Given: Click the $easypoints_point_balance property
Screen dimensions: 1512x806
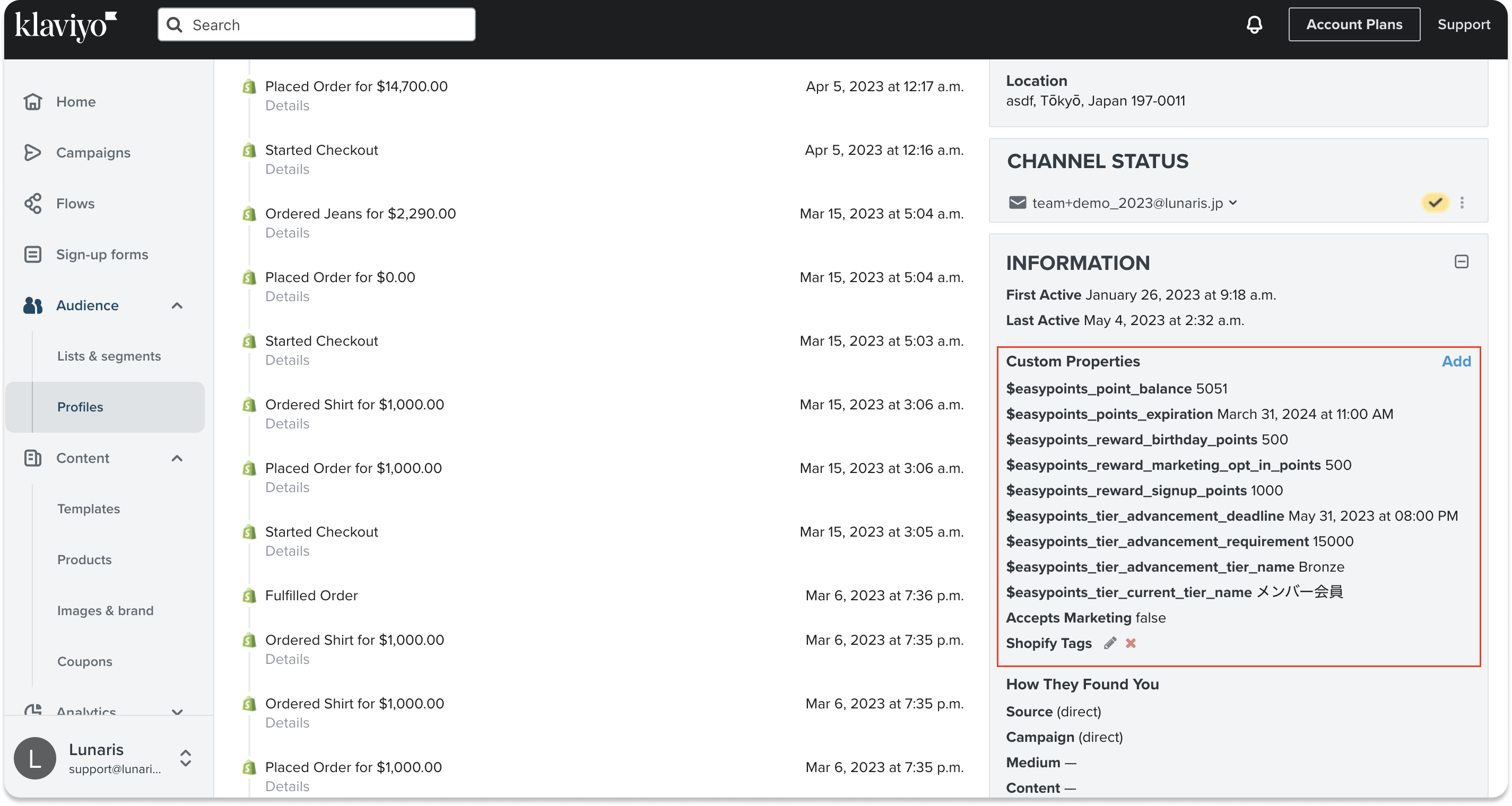Looking at the screenshot, I should [x=1116, y=389].
